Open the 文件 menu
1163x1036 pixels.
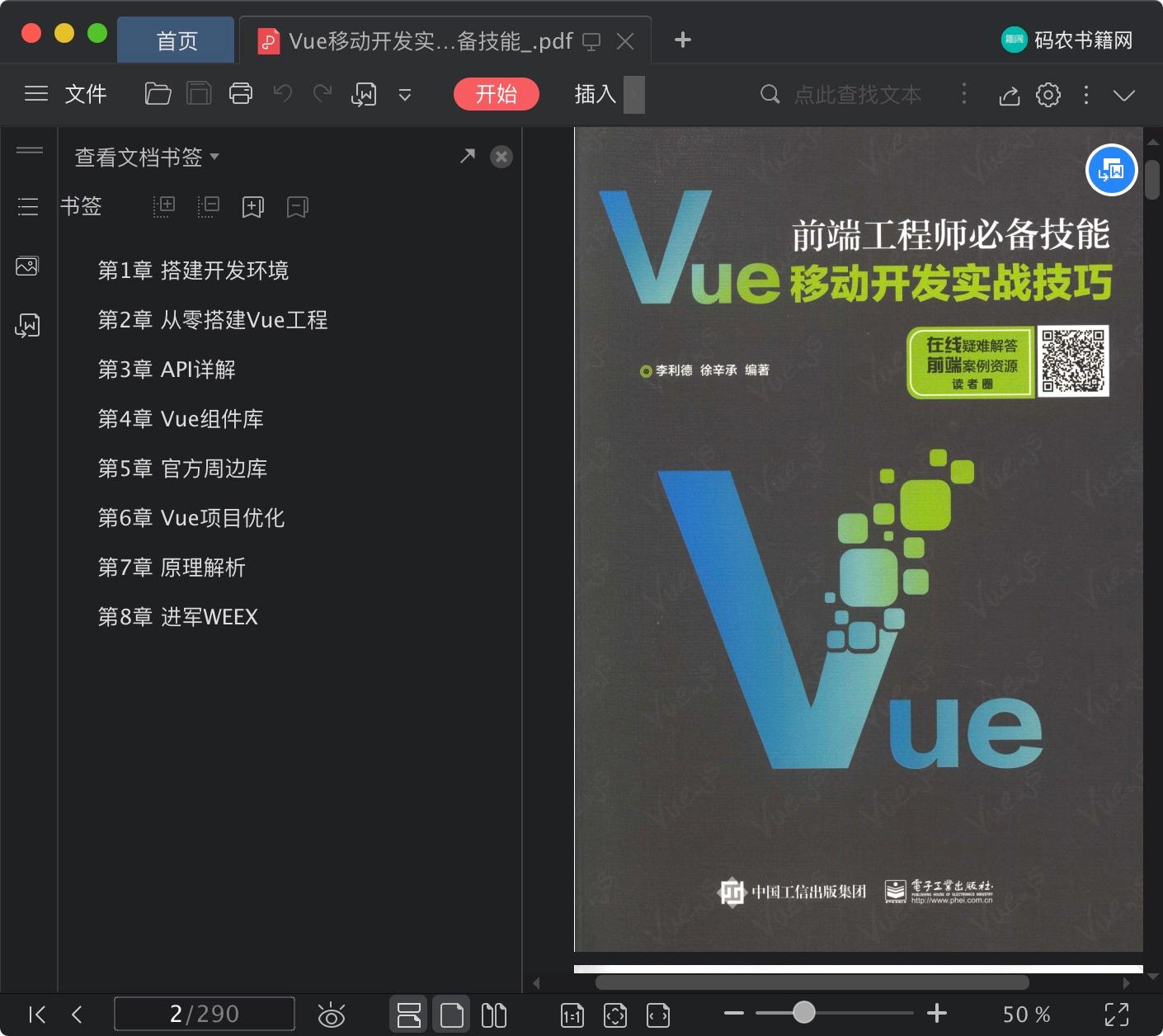coord(86,94)
